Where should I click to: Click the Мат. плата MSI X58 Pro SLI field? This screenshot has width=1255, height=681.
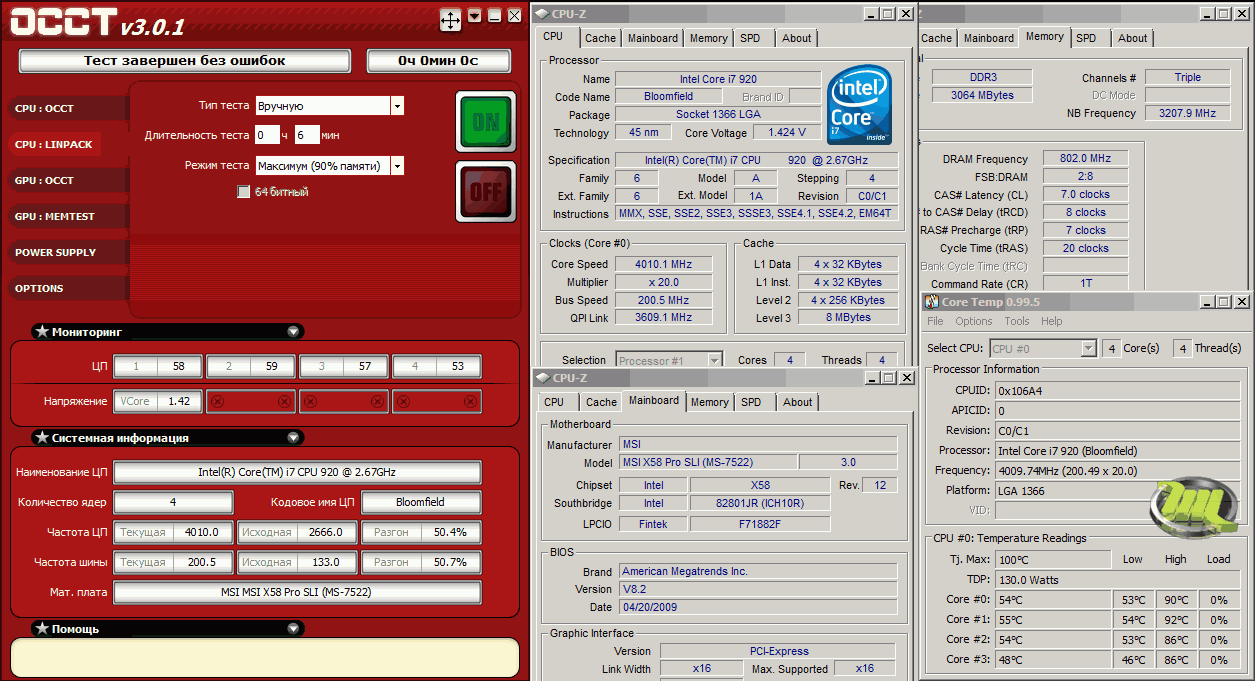pyautogui.click(x=297, y=592)
